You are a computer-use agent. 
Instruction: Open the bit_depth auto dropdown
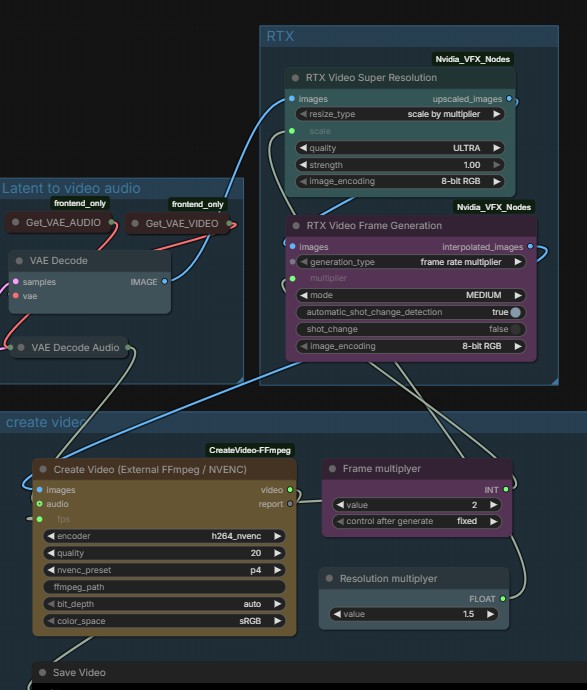(164, 604)
